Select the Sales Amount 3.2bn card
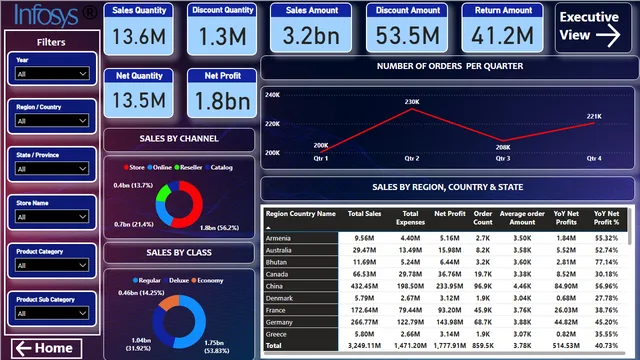This screenshot has width=640, height=360. click(x=311, y=28)
